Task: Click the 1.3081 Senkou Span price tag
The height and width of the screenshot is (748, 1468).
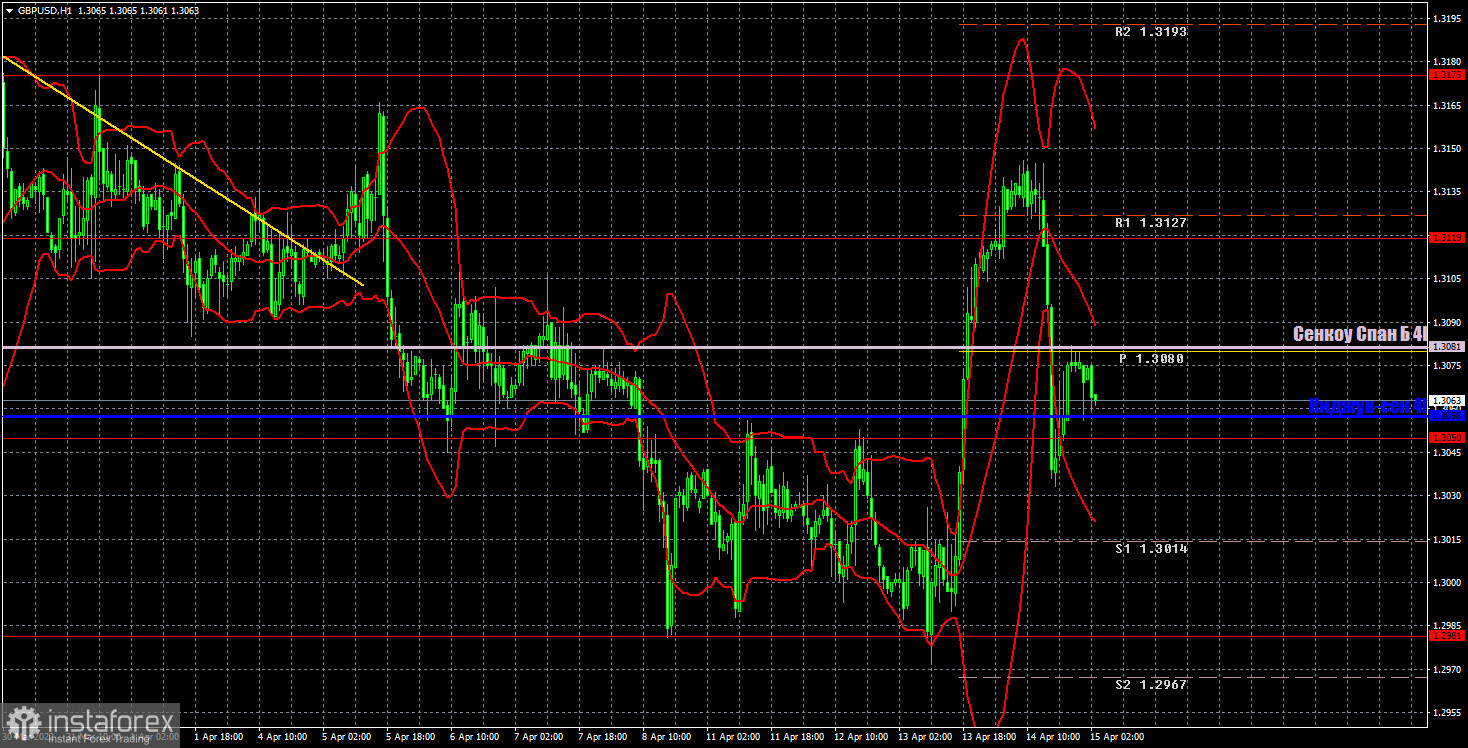Action: click(x=1447, y=347)
